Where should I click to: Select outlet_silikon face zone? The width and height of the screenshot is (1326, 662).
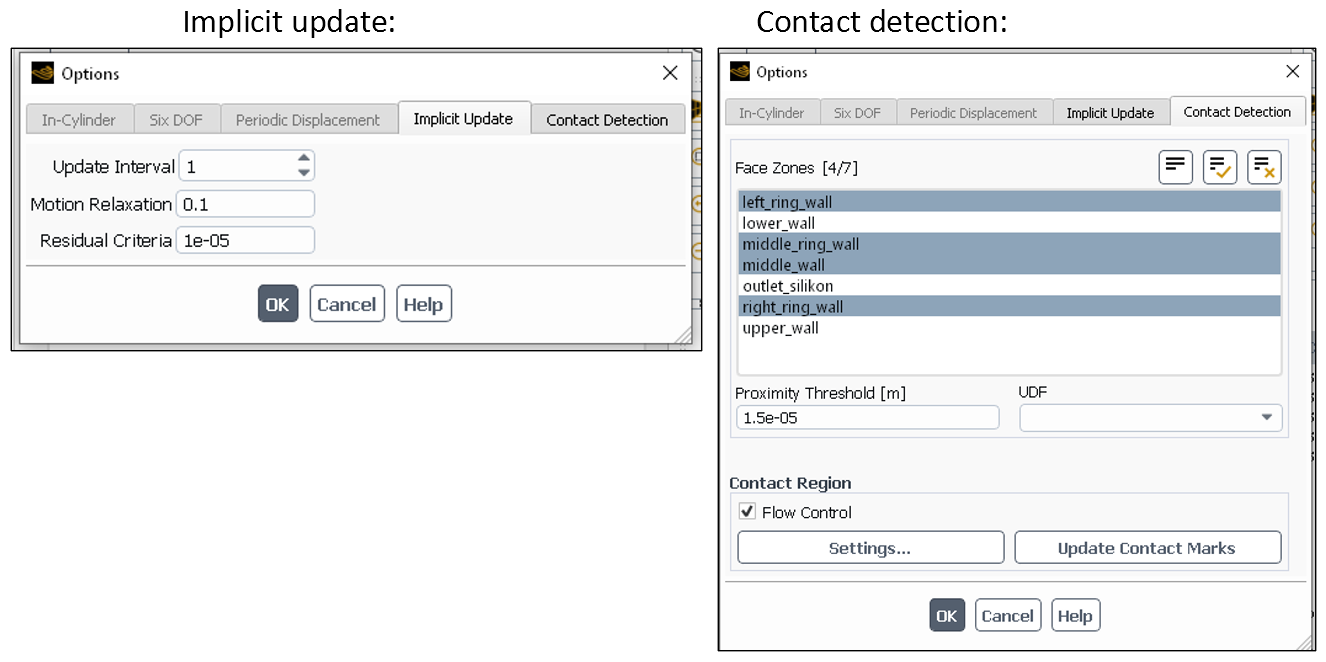pyautogui.click(x=787, y=286)
